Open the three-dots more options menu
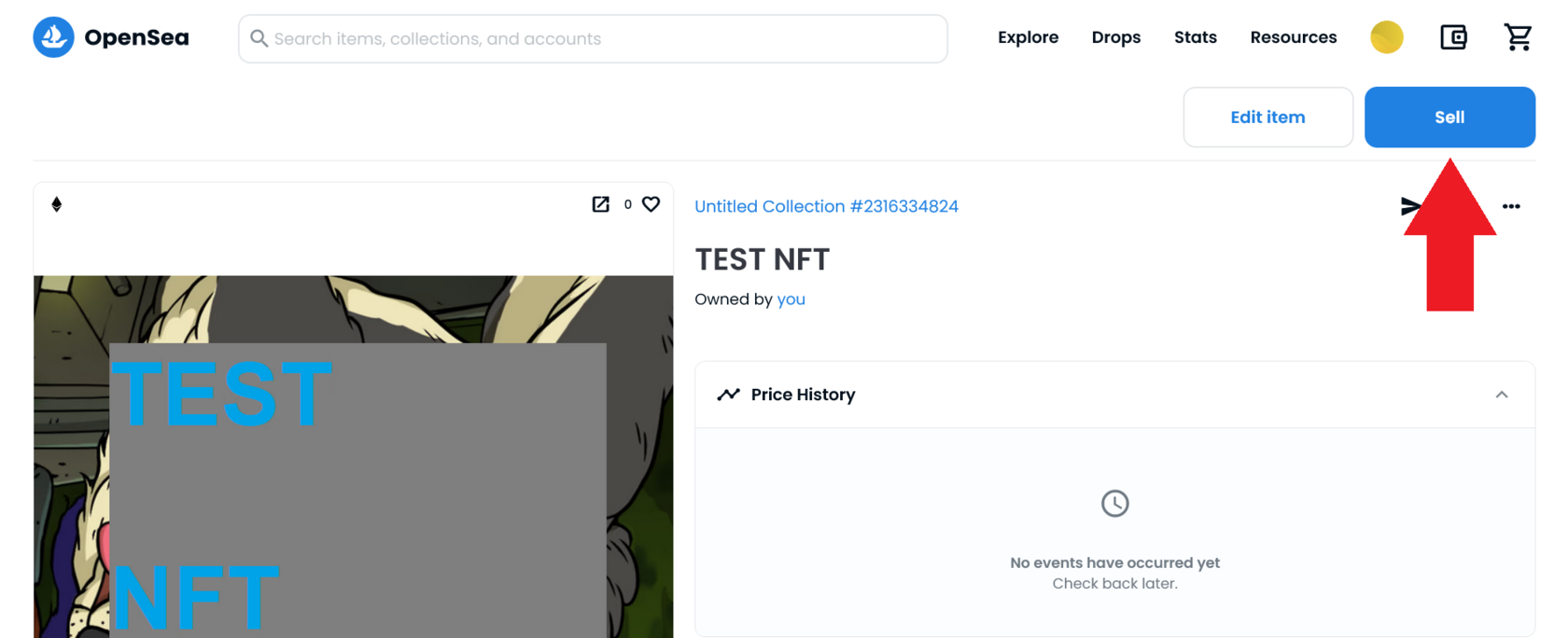Viewport: 1568px width, 638px height. [x=1511, y=206]
